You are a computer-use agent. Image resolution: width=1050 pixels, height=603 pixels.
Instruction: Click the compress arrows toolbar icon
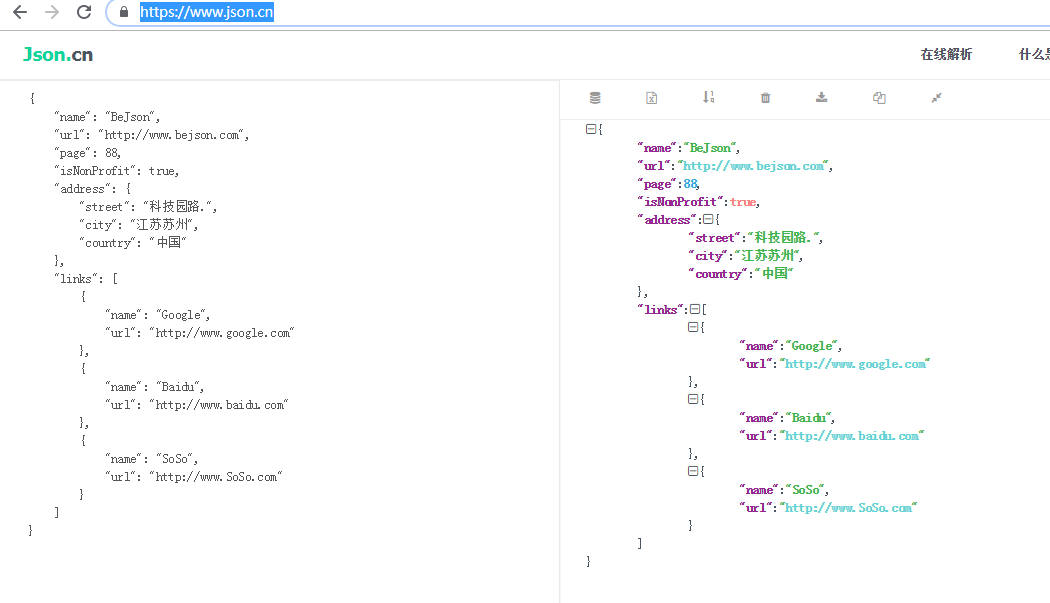click(x=936, y=98)
